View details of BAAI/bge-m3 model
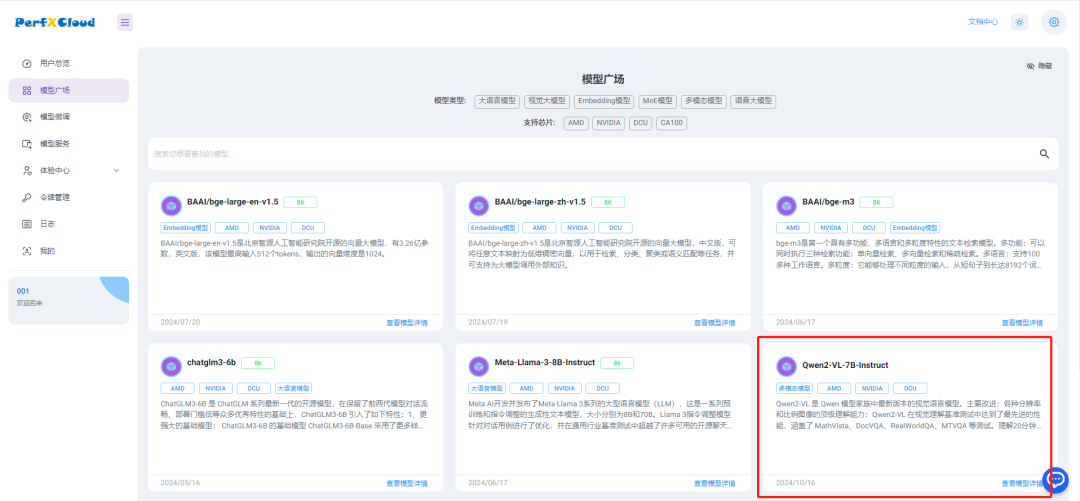This screenshot has height=501, width=1080. click(x=1022, y=323)
